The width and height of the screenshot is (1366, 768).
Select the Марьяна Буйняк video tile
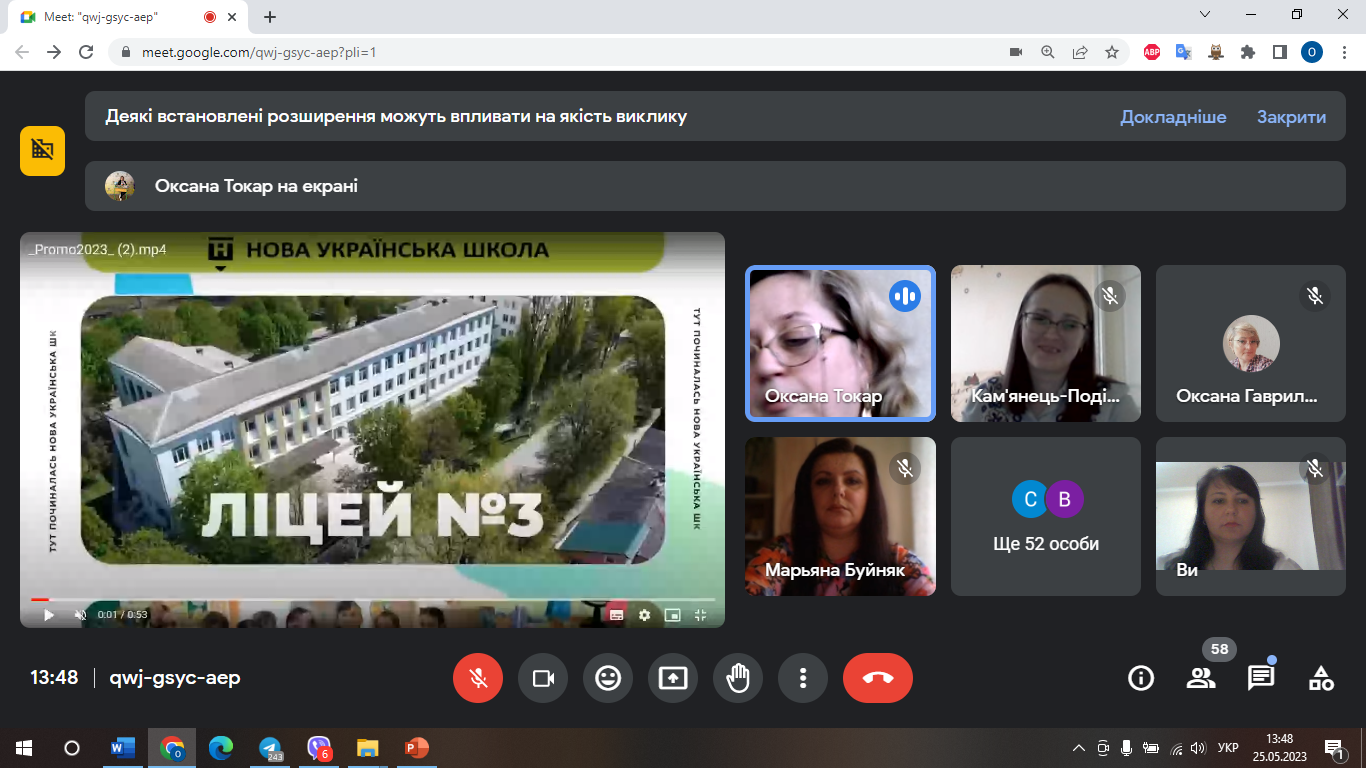840,516
